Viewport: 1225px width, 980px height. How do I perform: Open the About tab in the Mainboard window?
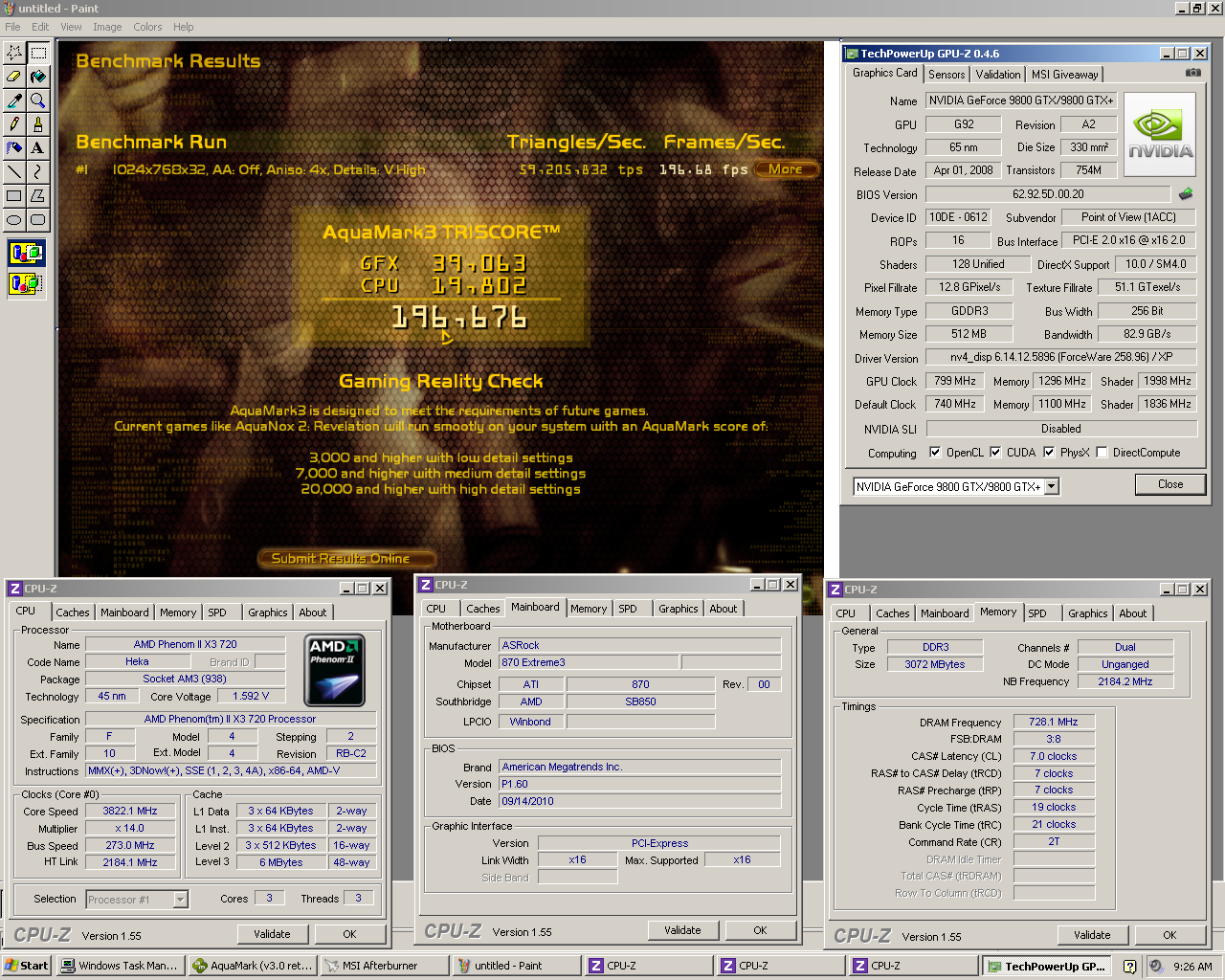[x=724, y=609]
